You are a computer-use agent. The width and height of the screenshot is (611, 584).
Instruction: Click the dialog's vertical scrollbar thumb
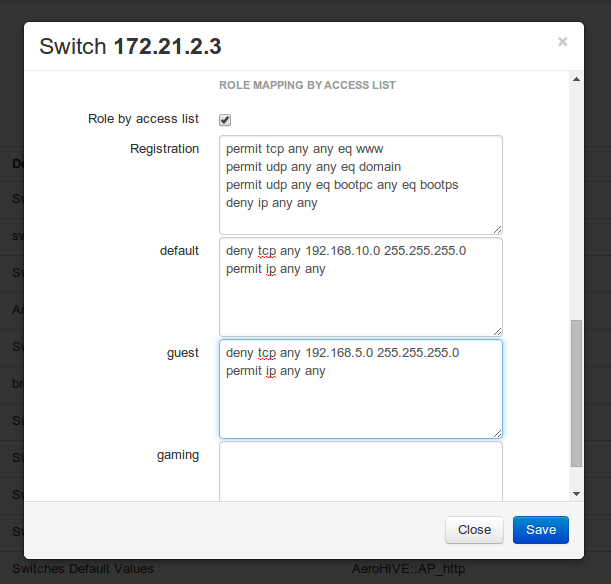click(576, 393)
